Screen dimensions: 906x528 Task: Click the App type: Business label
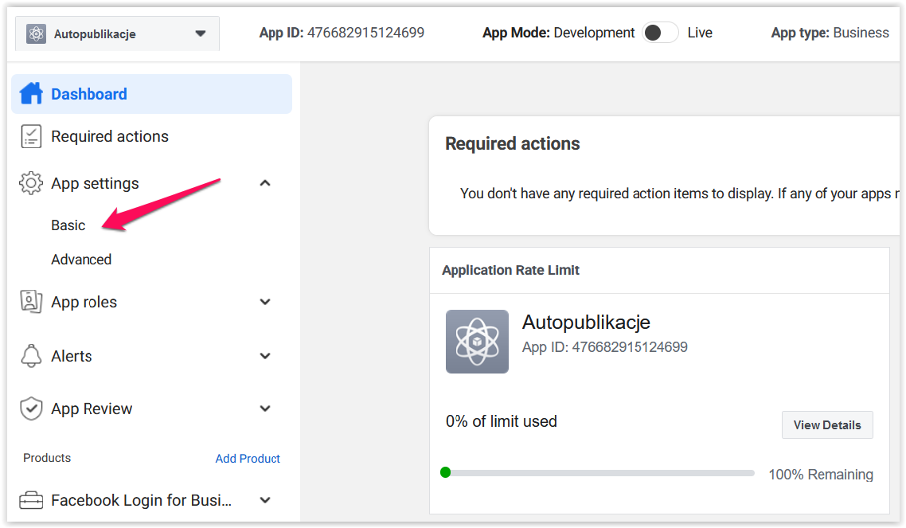[x=830, y=33]
